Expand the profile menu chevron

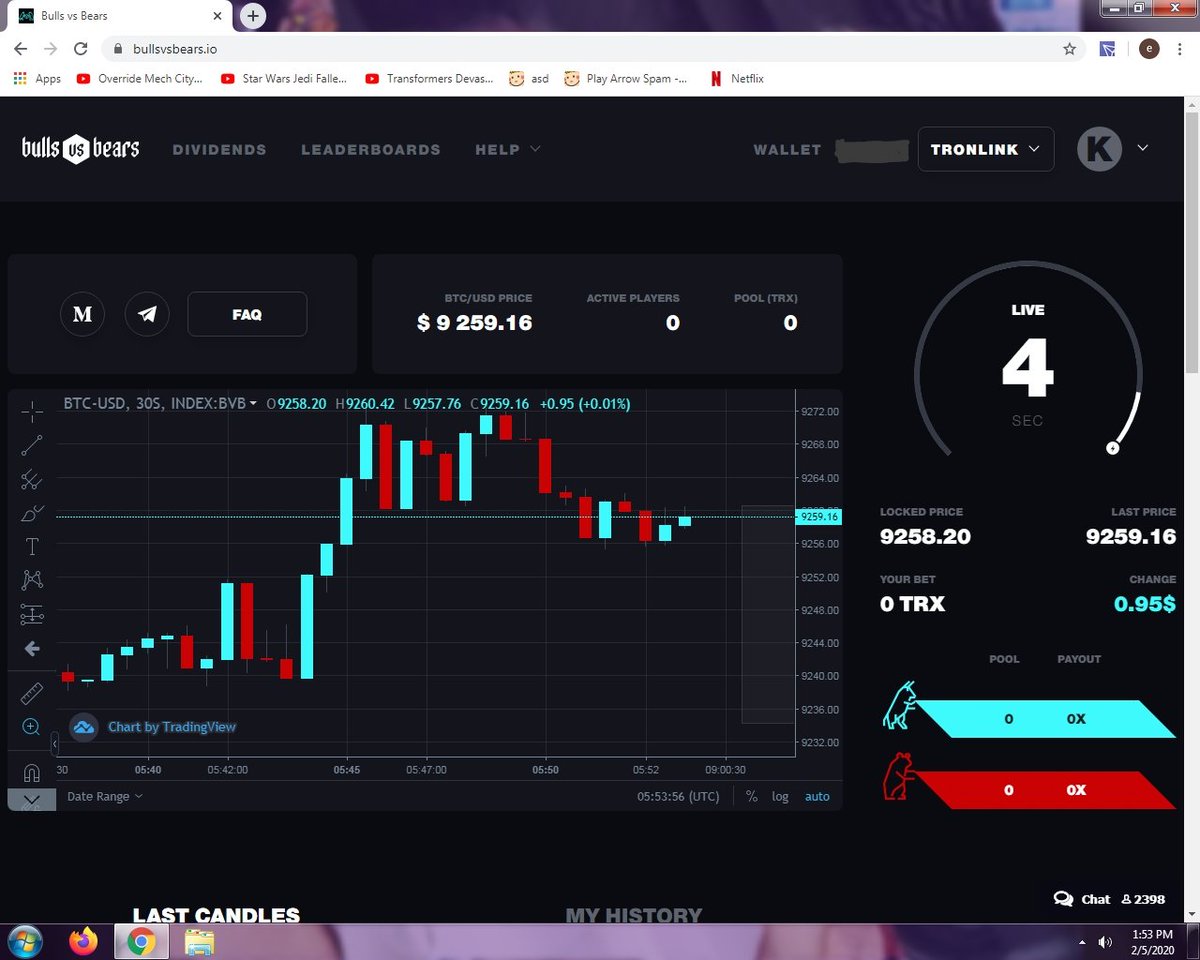(1143, 148)
